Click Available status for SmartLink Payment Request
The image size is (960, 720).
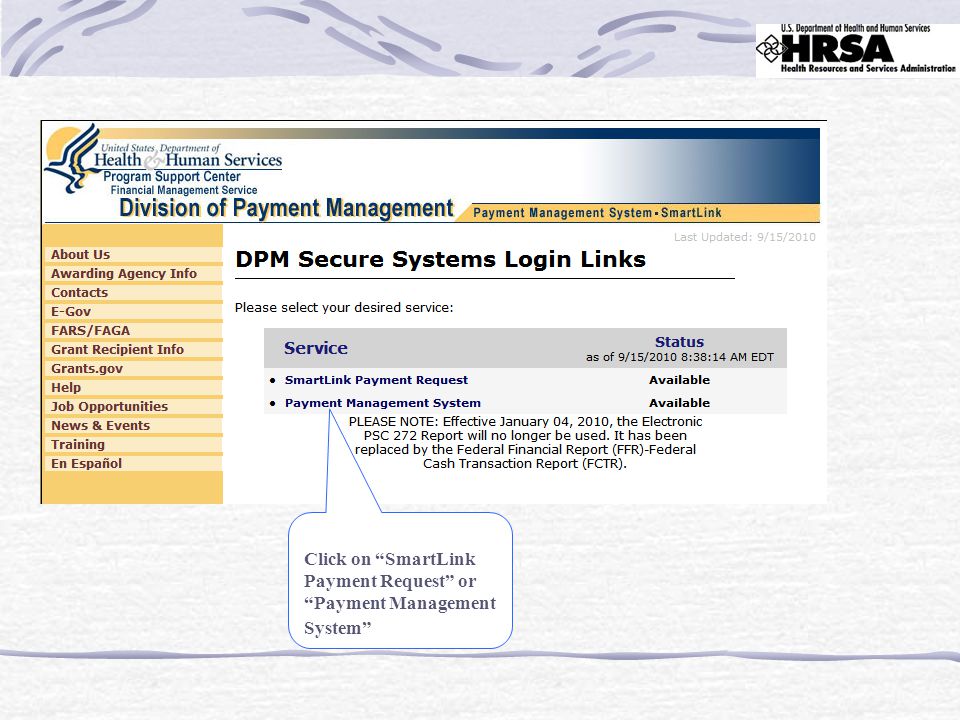(680, 380)
